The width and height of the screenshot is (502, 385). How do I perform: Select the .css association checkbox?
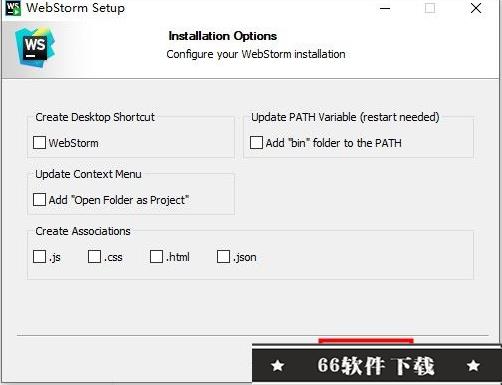(94, 257)
